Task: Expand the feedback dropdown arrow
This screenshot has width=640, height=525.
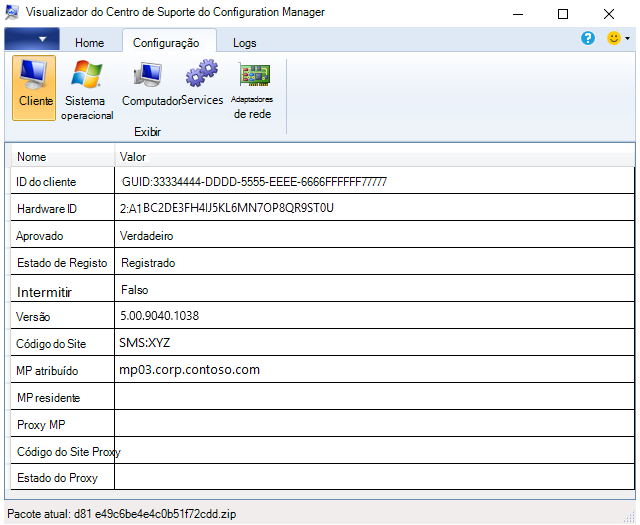Action: click(x=628, y=38)
